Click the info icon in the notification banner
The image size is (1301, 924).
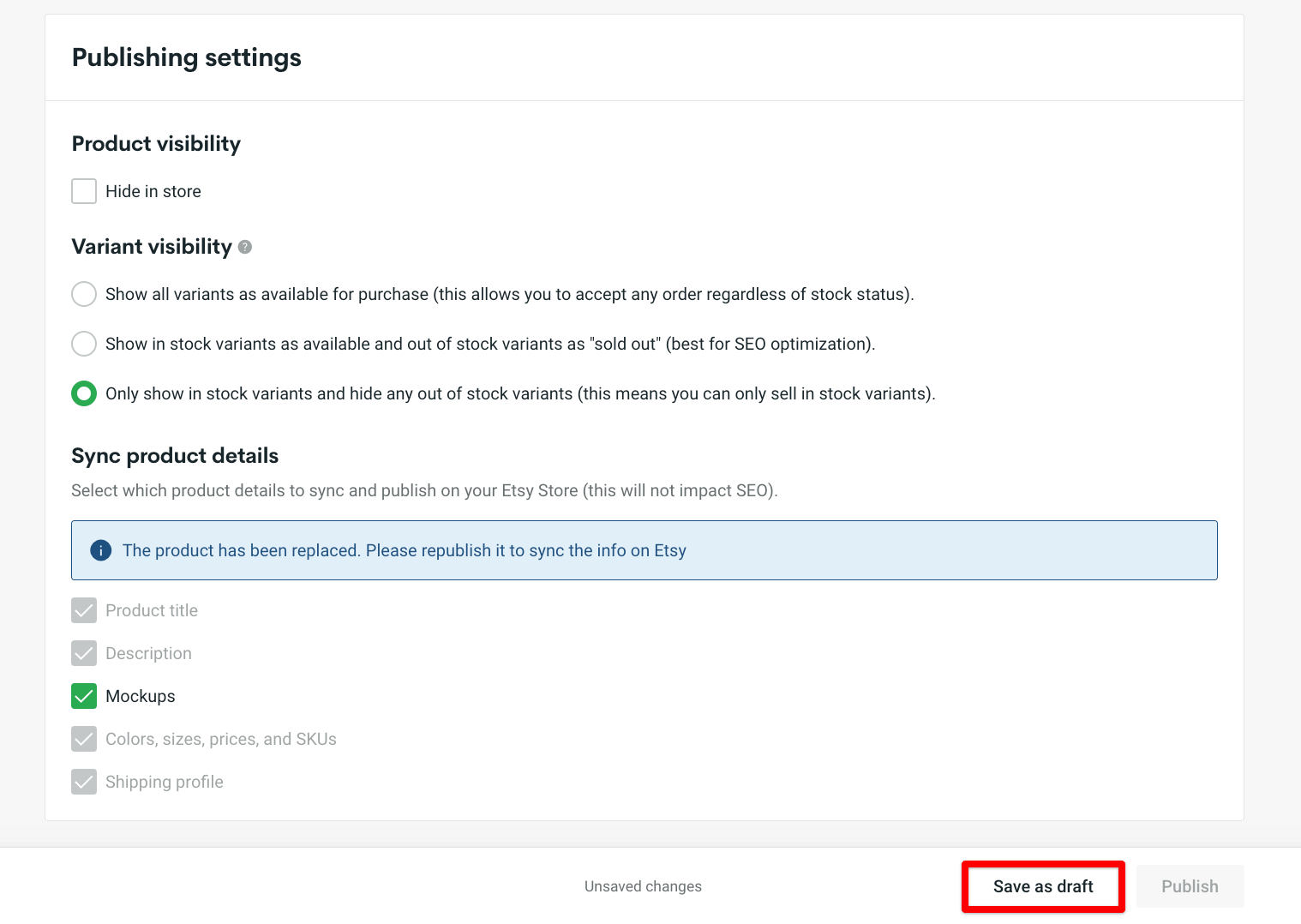click(100, 550)
